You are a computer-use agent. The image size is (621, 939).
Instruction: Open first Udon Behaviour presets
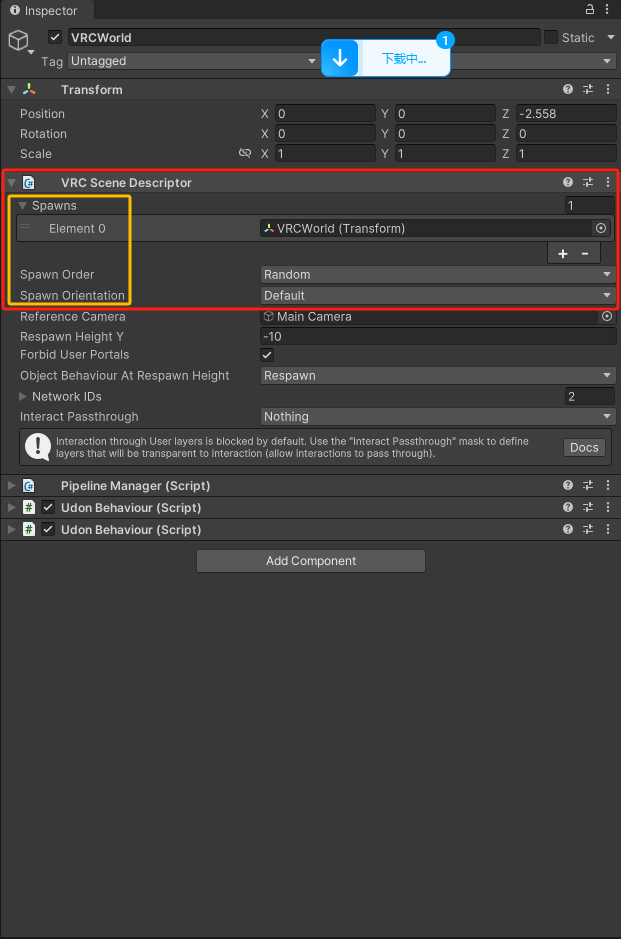point(588,507)
